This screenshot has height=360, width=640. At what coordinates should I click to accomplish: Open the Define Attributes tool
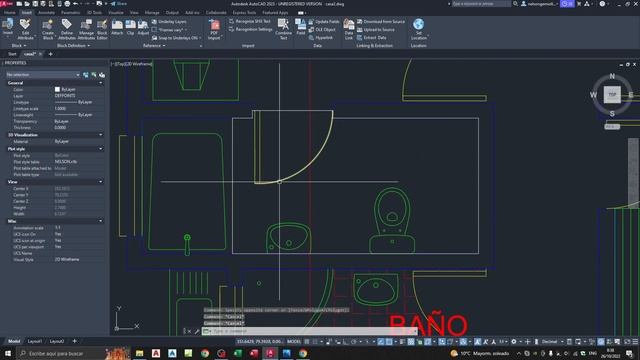point(67,29)
